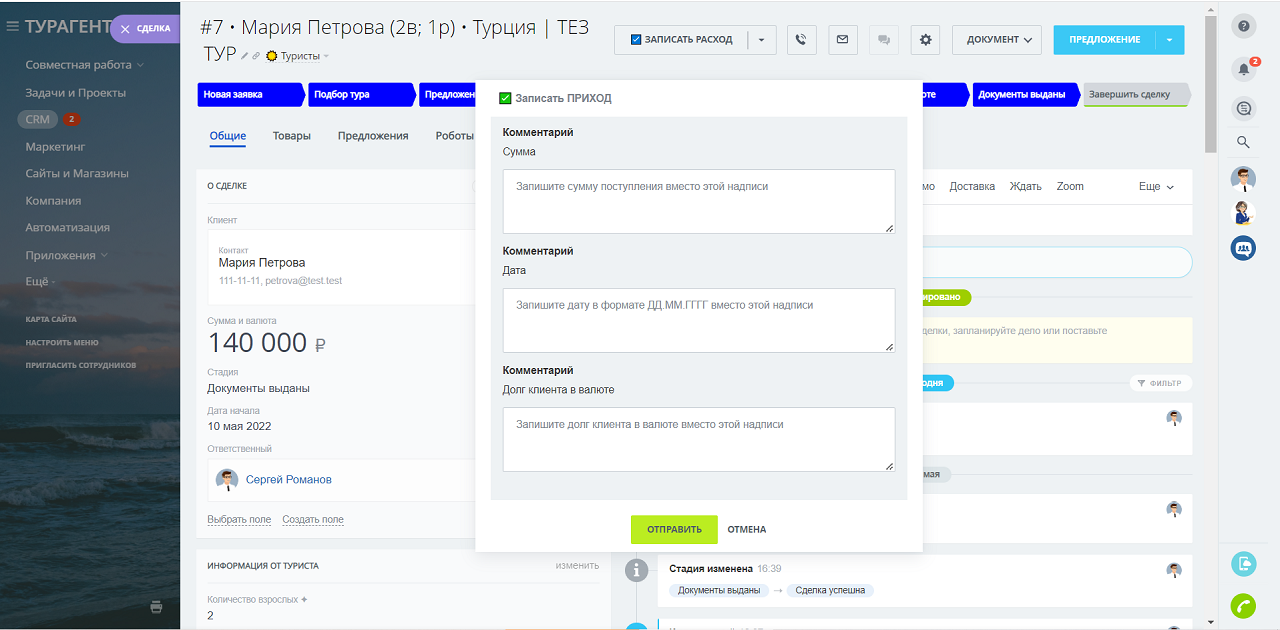1280x630 pixels.
Task: Open Сайты и Магазины in sidebar
Action: pos(77,173)
